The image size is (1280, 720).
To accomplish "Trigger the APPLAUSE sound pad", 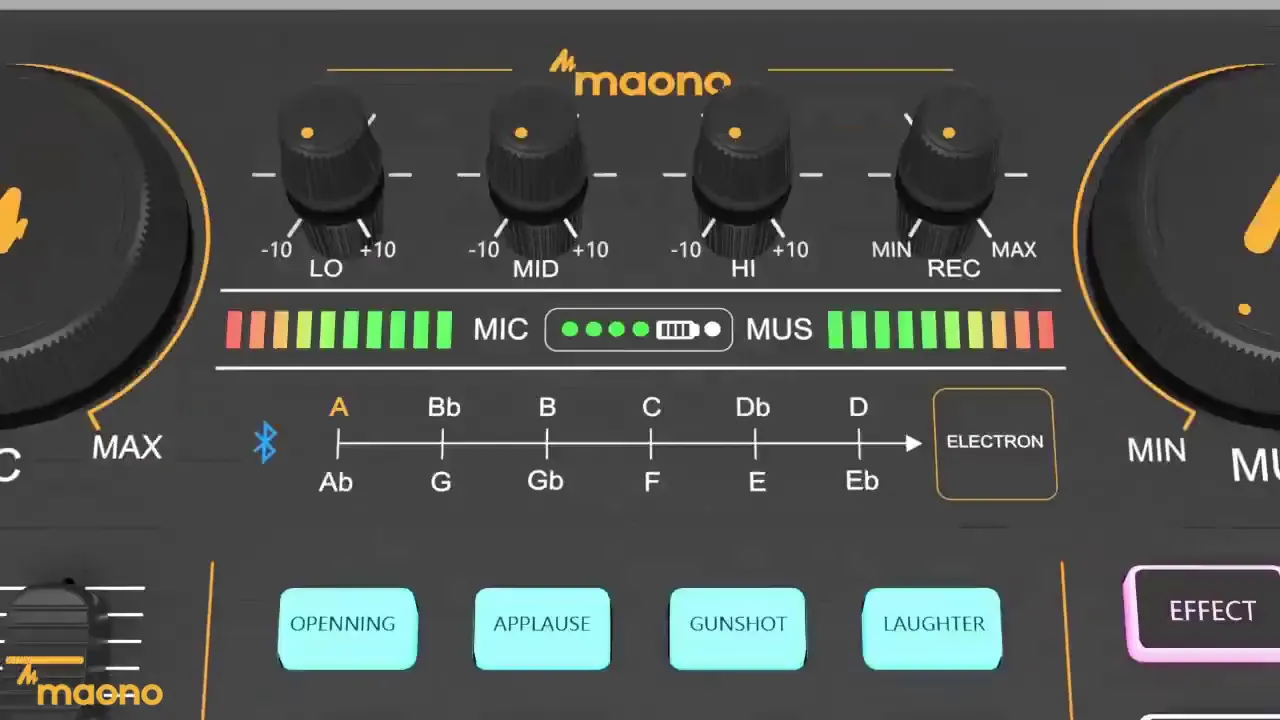I will coord(542,628).
